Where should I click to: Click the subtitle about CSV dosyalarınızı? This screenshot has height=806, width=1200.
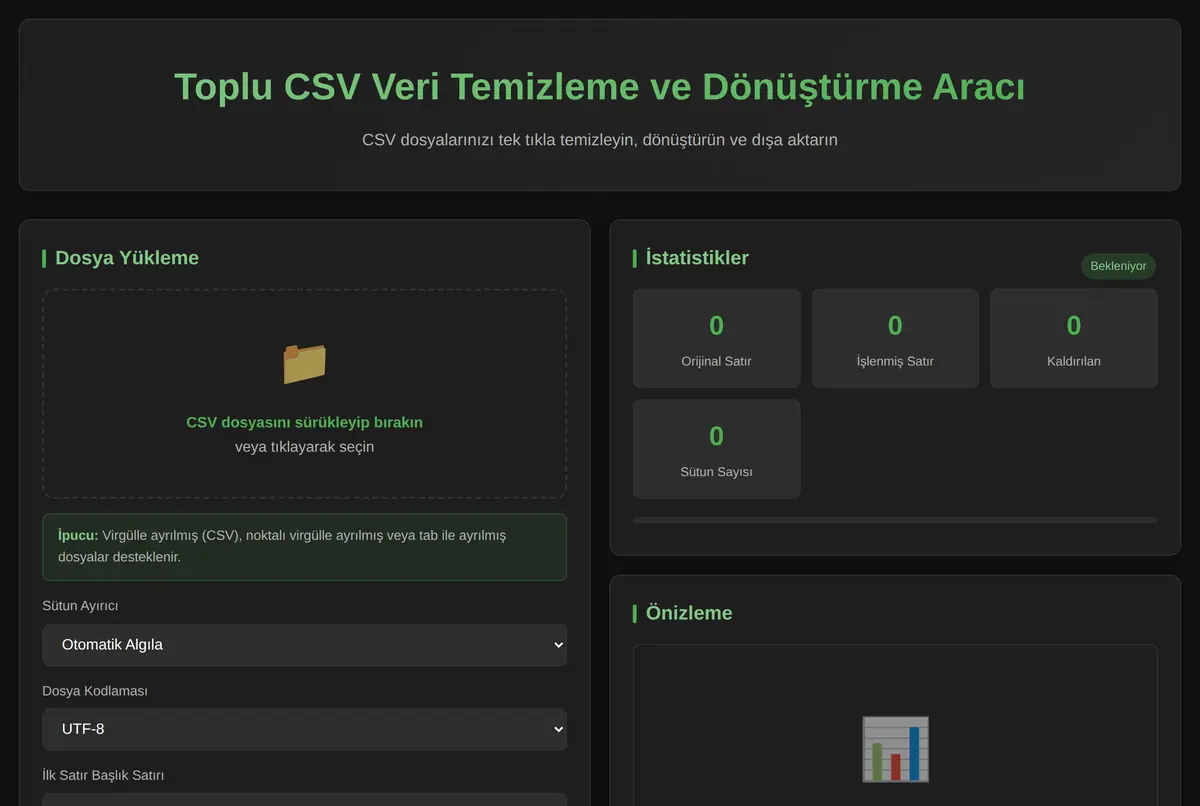599,140
